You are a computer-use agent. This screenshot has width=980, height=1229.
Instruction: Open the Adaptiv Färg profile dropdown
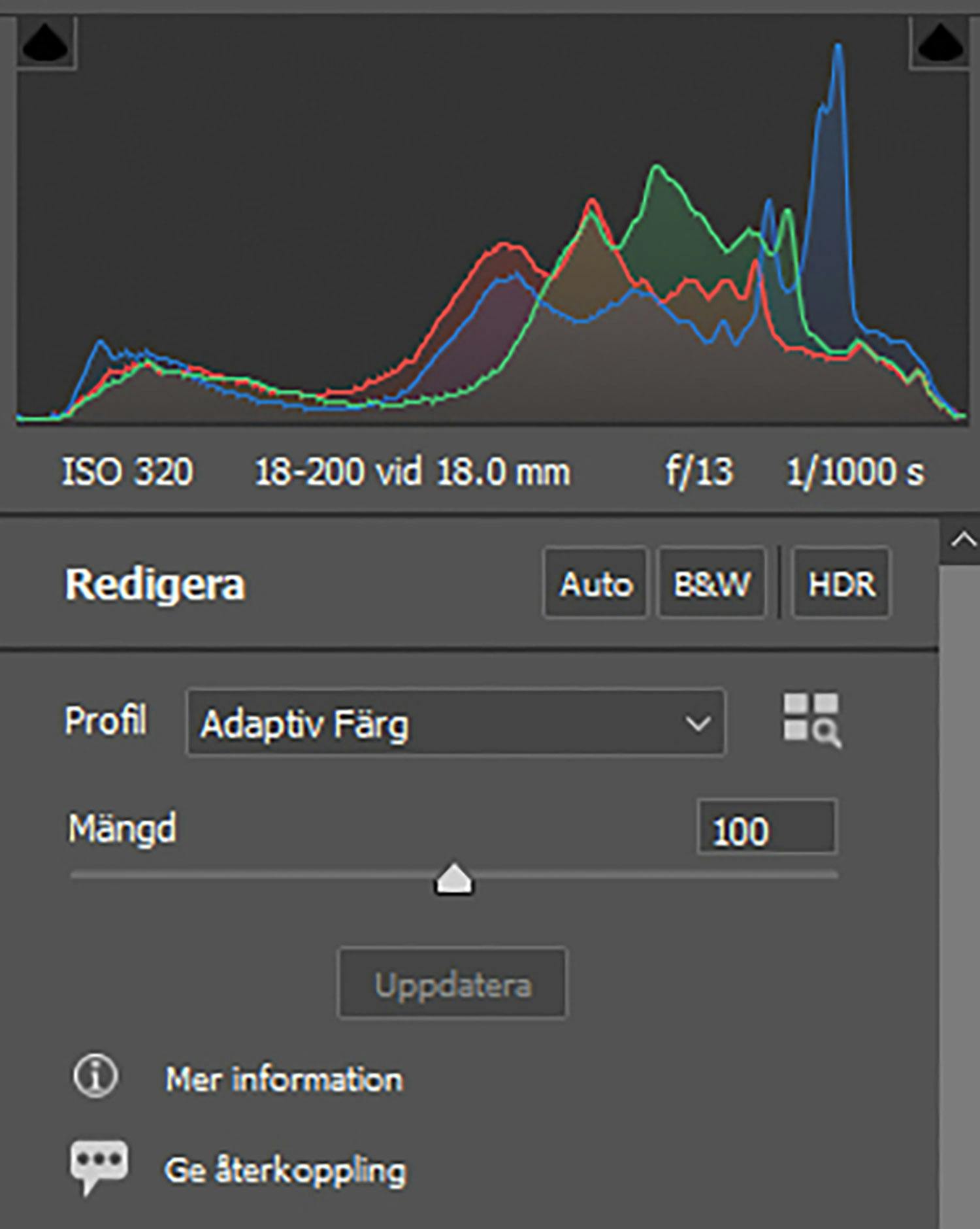point(455,723)
